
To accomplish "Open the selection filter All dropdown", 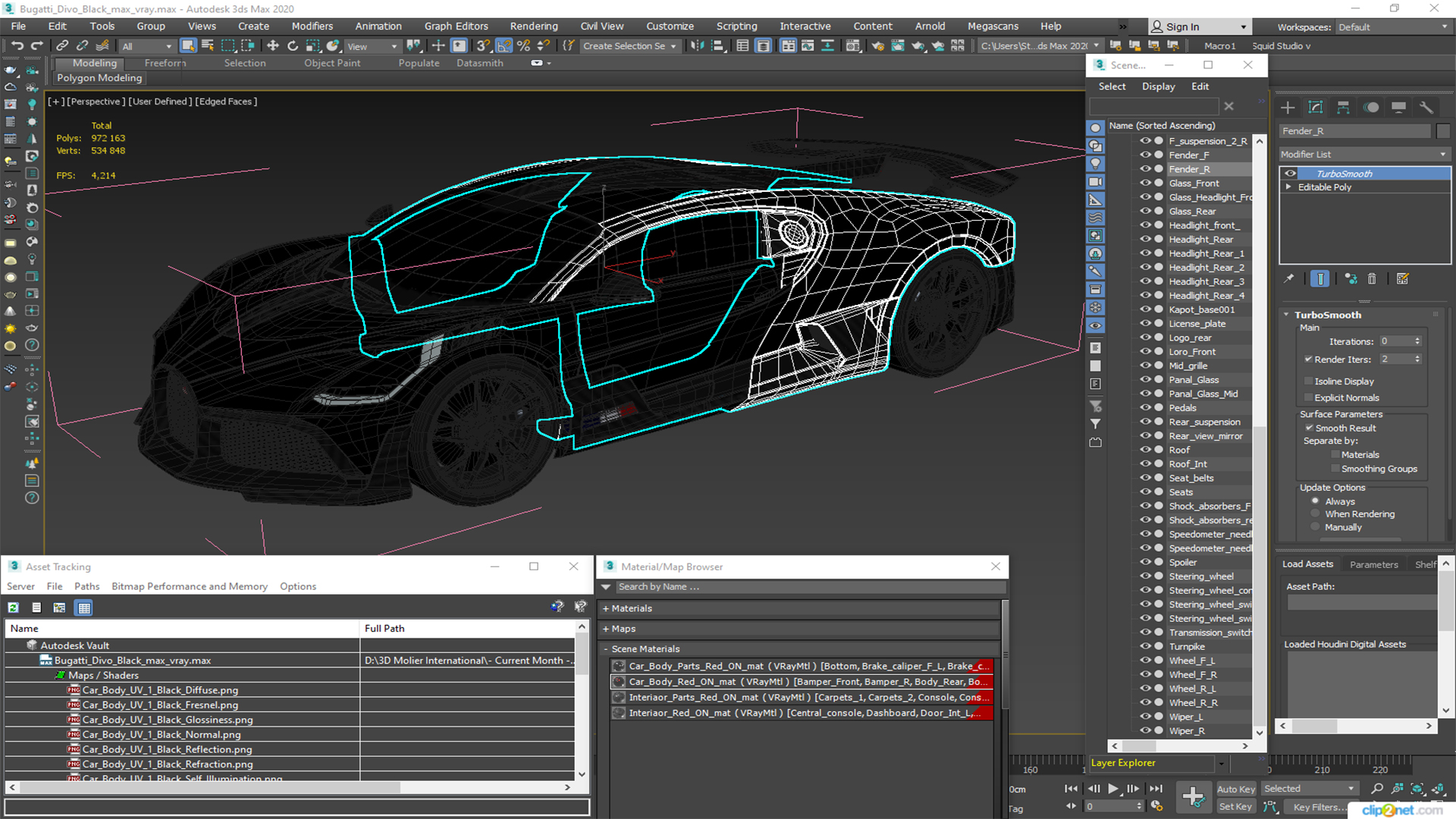I will tap(147, 46).
